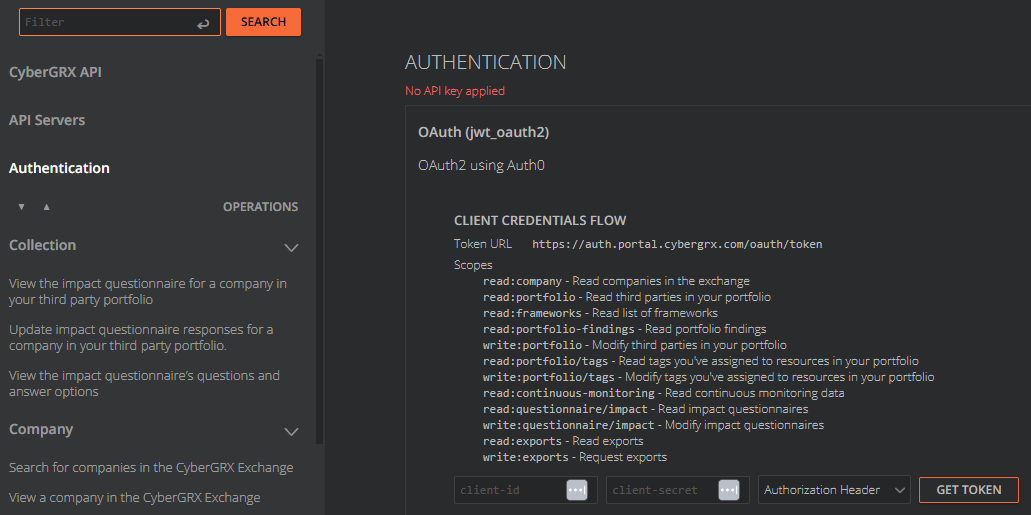Click the AUTHENTICATION page heading
The height and width of the screenshot is (515, 1031).
(485, 62)
